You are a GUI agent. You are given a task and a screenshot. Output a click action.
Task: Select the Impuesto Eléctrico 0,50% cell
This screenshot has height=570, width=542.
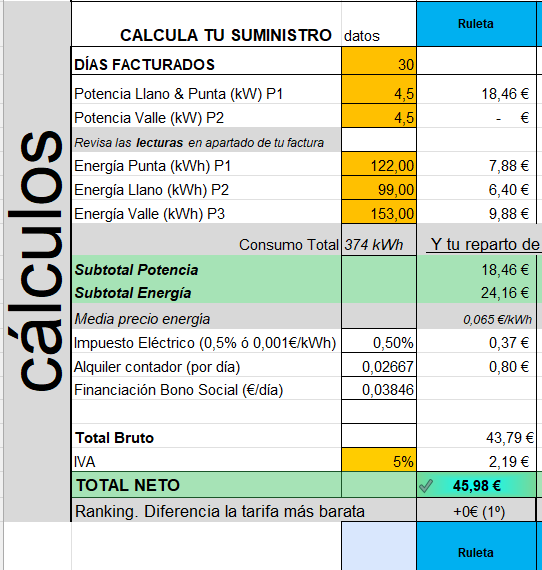[x=379, y=341]
